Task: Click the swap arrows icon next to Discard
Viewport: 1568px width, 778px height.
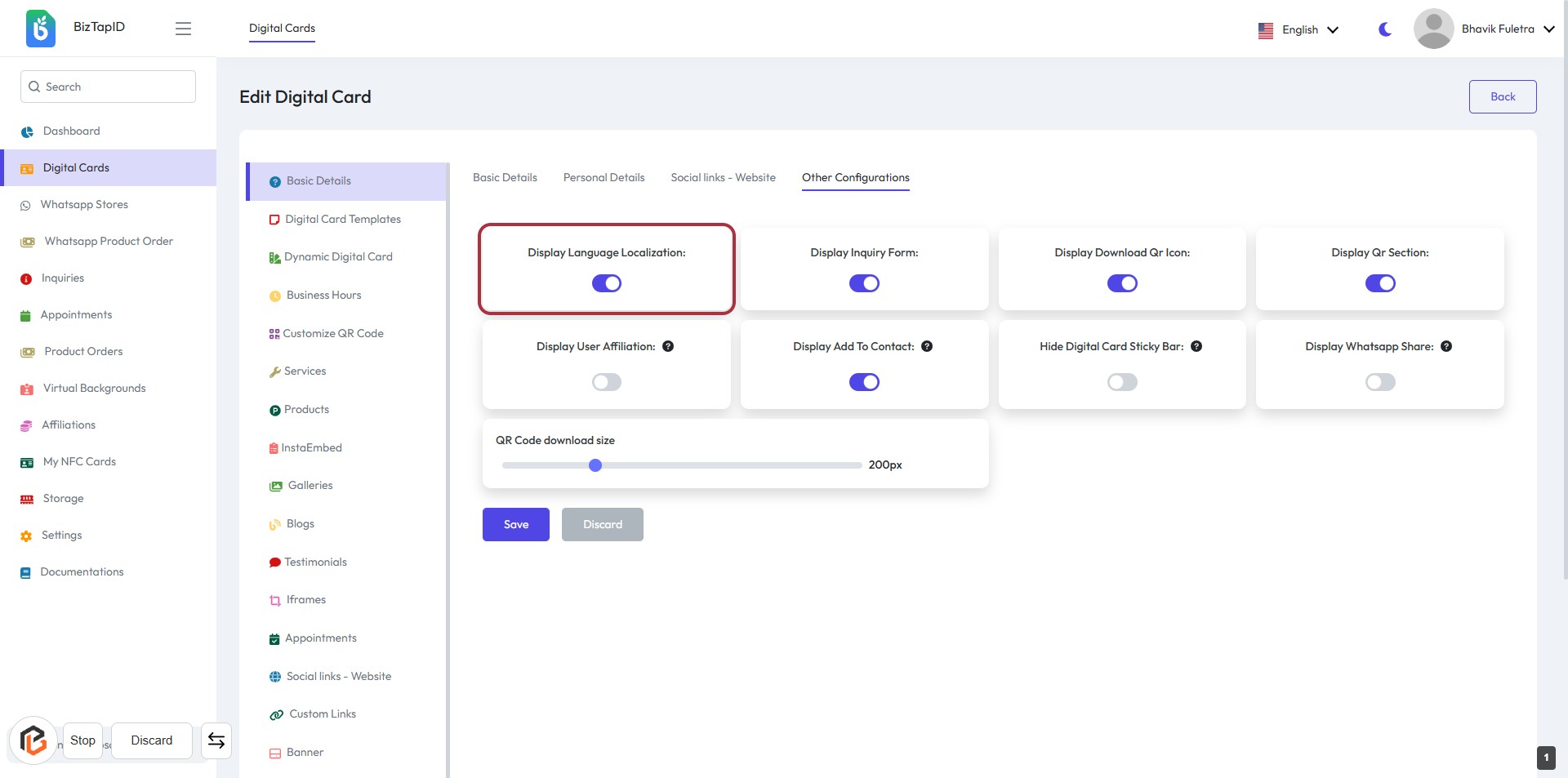Action: [x=216, y=740]
